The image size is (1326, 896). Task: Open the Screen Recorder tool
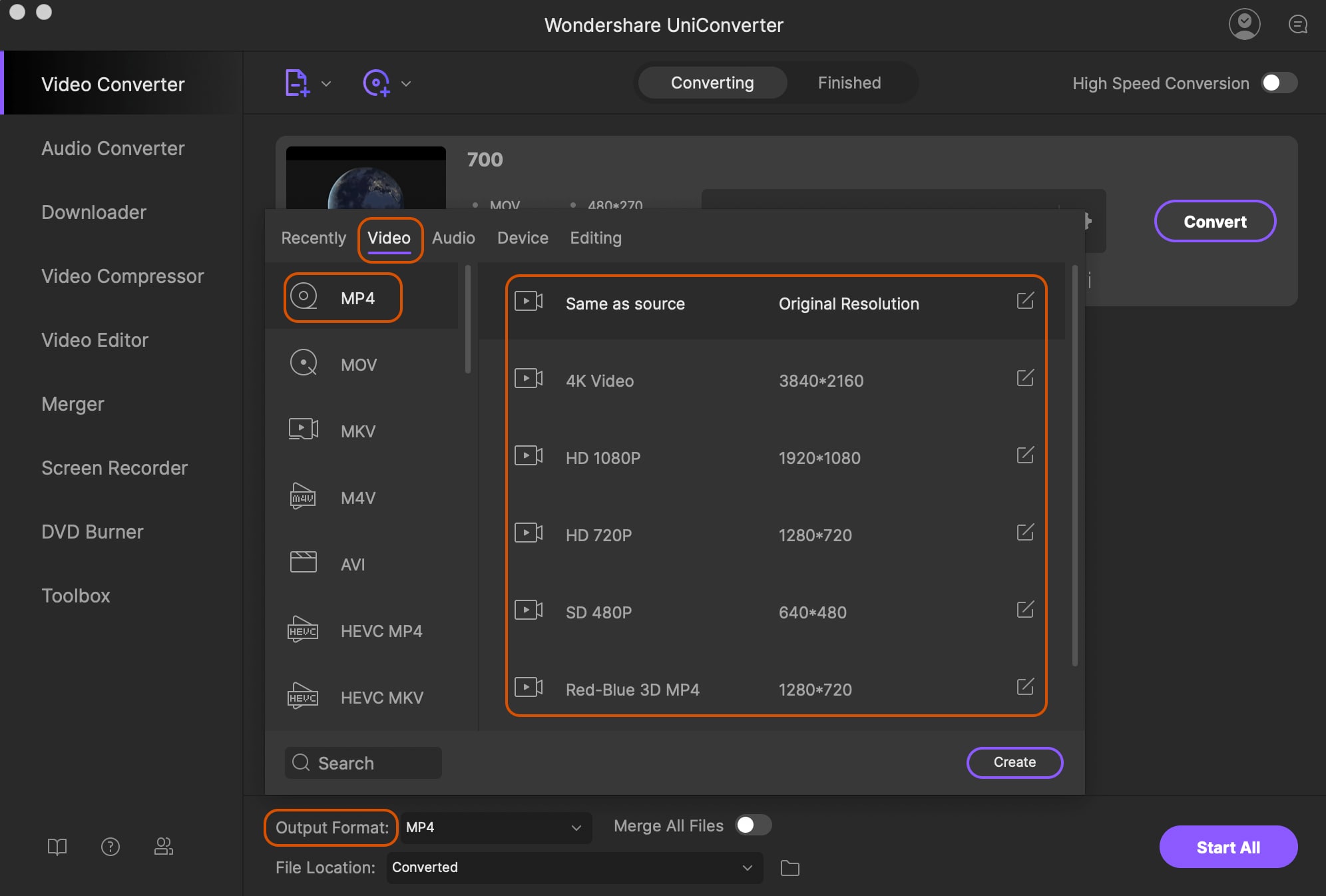pyautogui.click(x=113, y=467)
